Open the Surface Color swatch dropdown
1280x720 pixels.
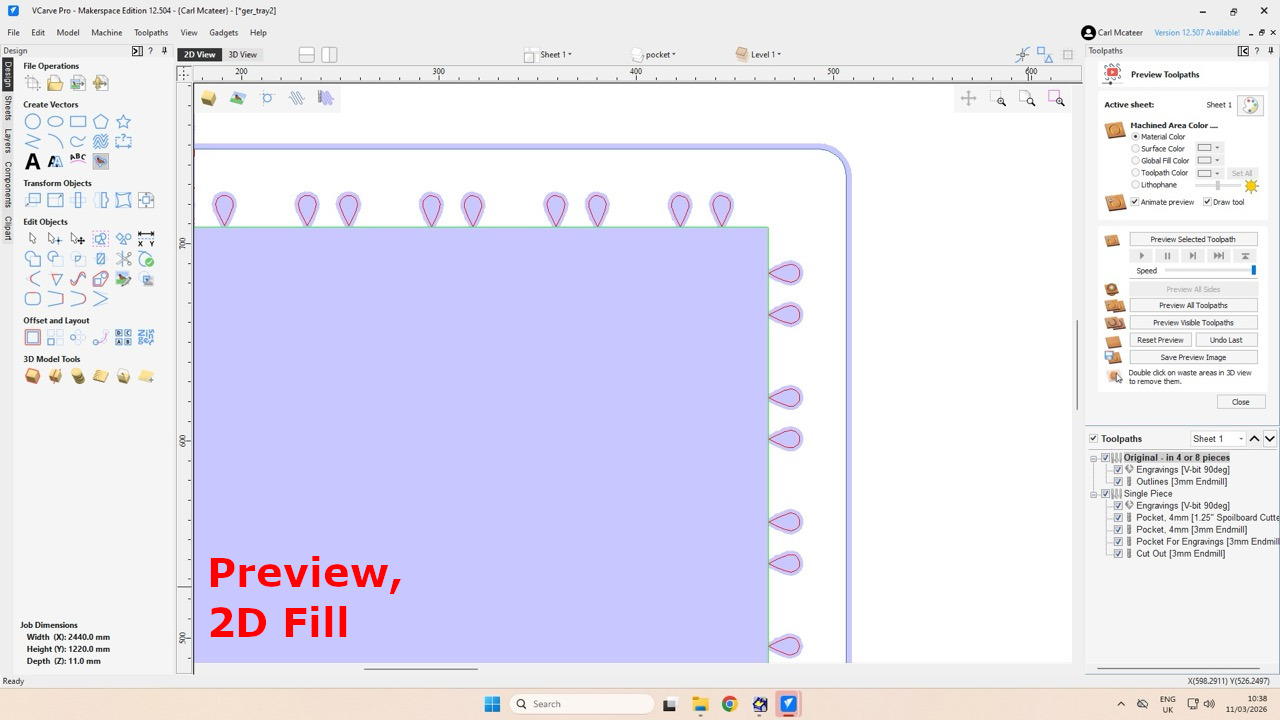(1219, 148)
